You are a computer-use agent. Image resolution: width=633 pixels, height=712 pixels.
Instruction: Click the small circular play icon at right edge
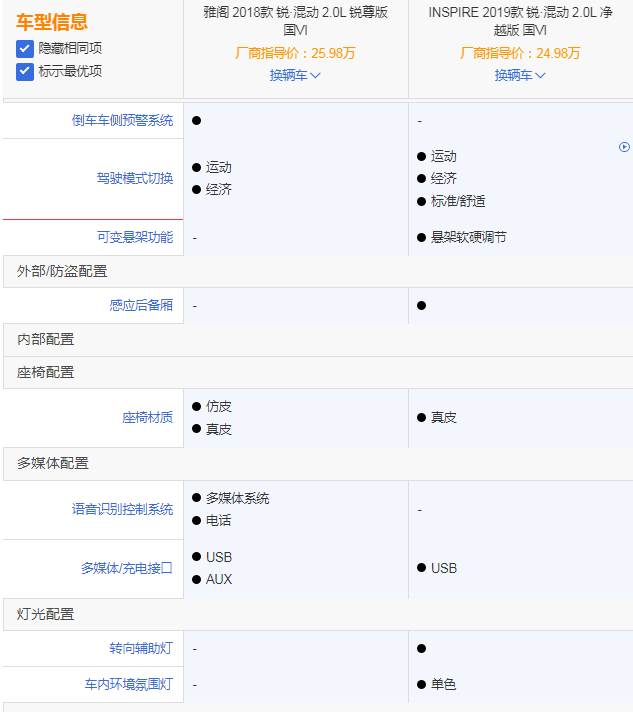624,147
